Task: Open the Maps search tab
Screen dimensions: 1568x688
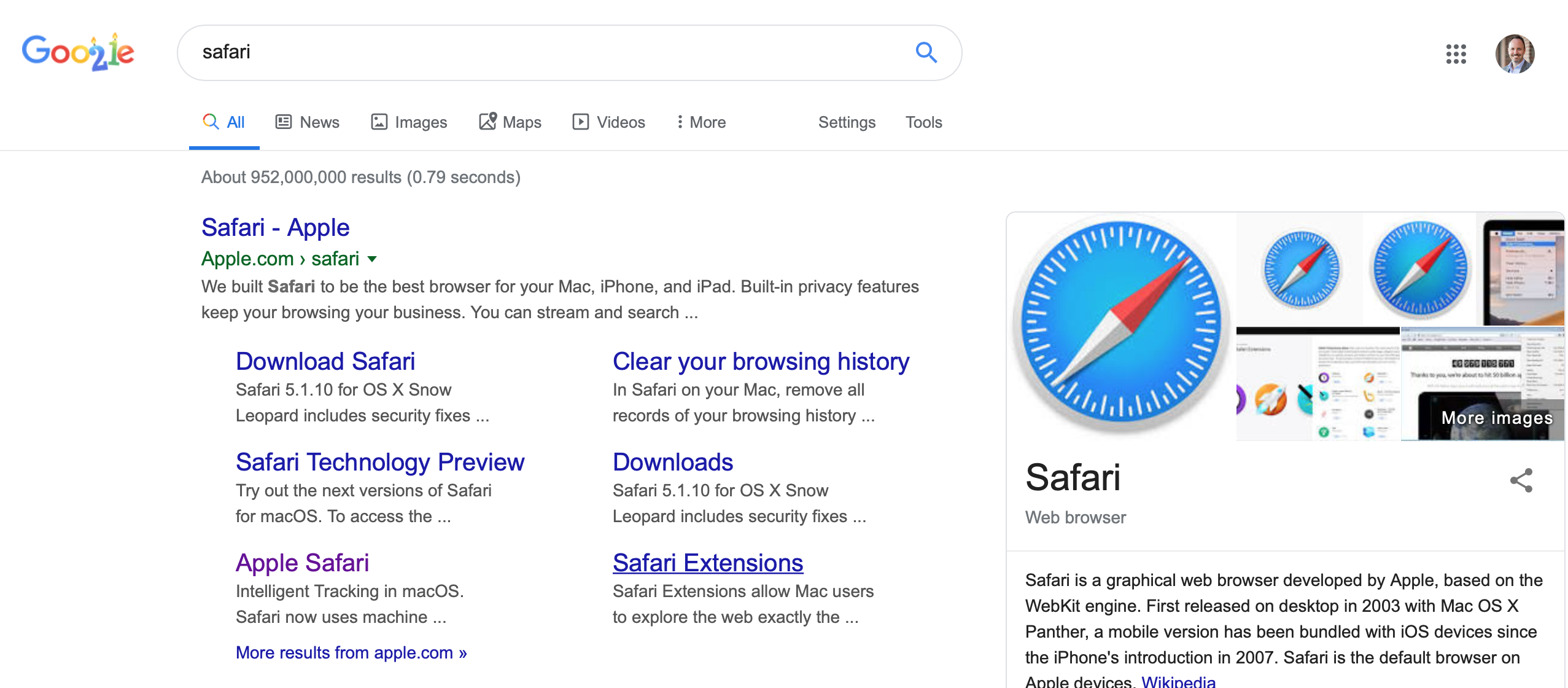Action: 510,122
